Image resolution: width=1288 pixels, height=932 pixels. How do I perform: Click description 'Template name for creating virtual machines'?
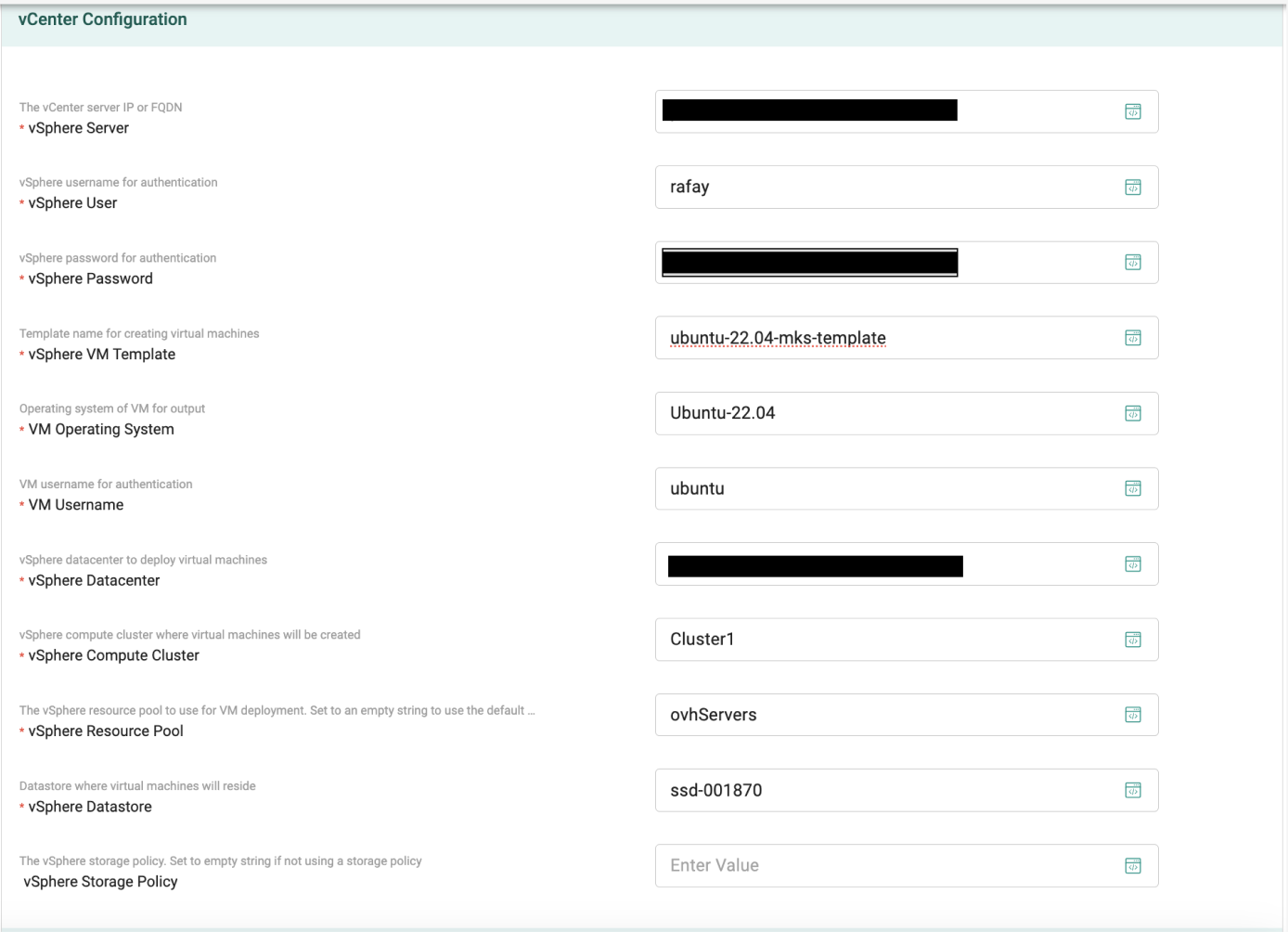click(x=139, y=333)
